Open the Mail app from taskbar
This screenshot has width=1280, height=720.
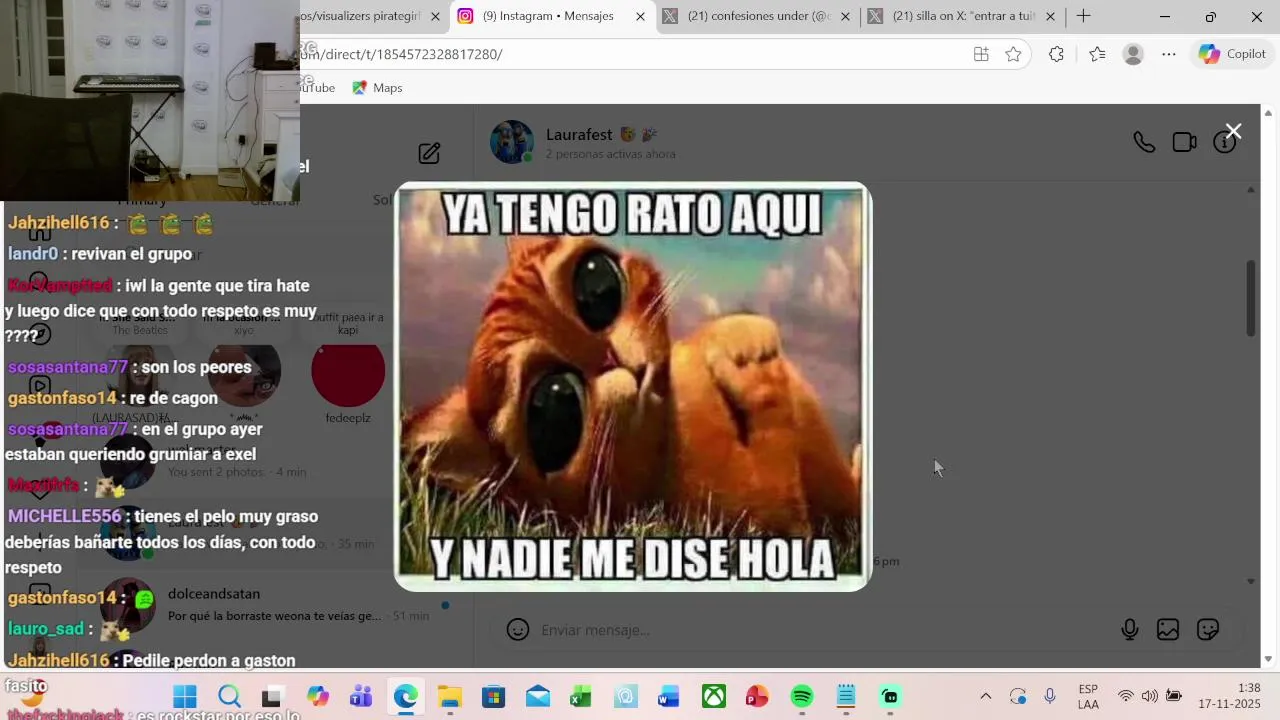tap(537, 696)
